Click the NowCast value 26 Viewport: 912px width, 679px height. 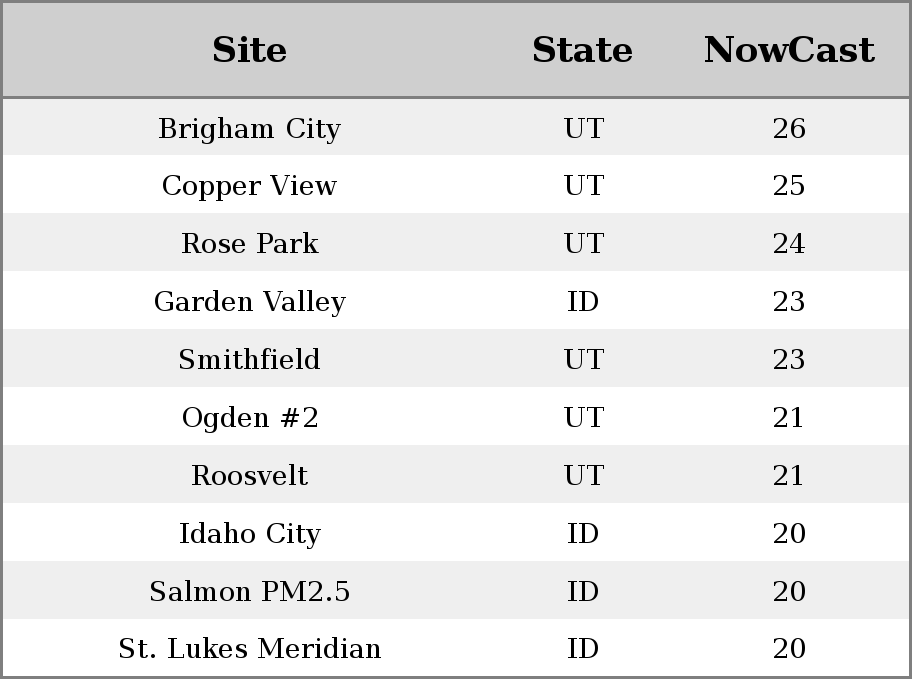pos(789,128)
